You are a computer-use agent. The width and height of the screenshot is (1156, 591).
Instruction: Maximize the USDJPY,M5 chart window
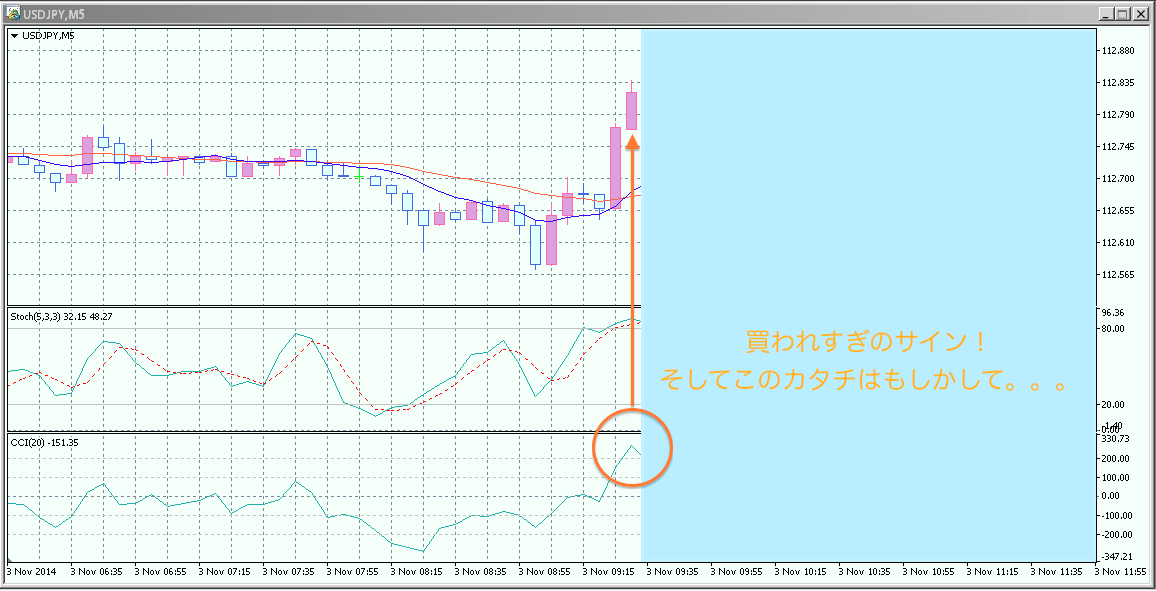(1123, 13)
